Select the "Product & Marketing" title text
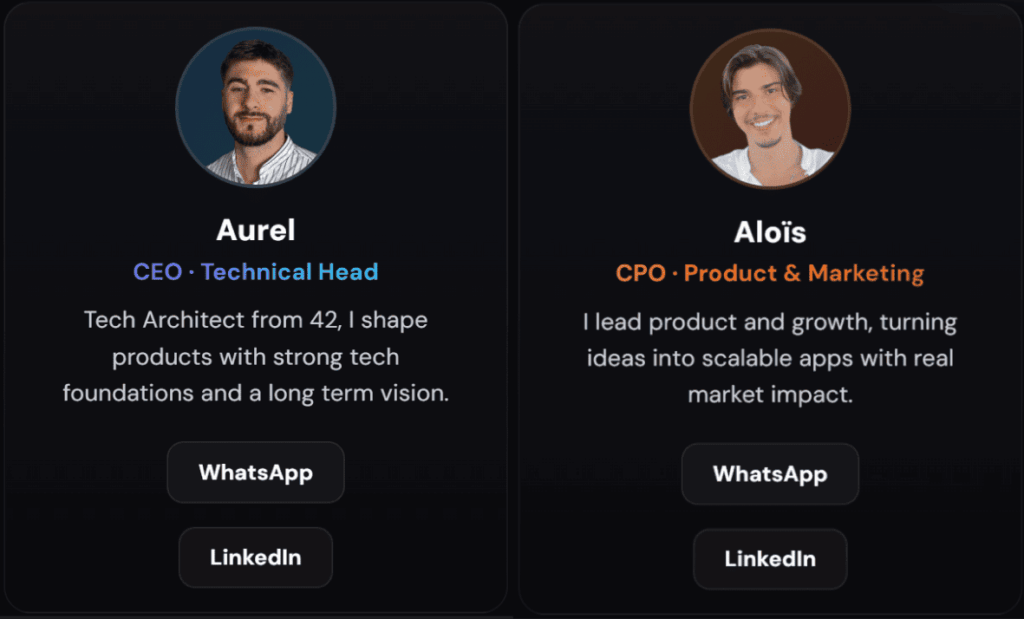 804,273
